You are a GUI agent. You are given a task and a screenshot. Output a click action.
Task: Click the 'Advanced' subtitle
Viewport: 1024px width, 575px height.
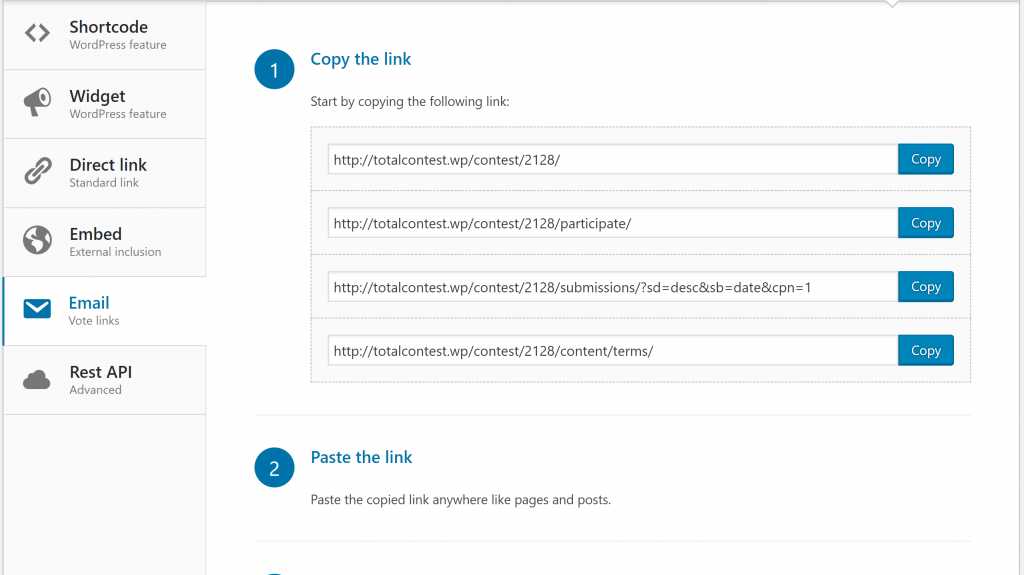(95, 390)
